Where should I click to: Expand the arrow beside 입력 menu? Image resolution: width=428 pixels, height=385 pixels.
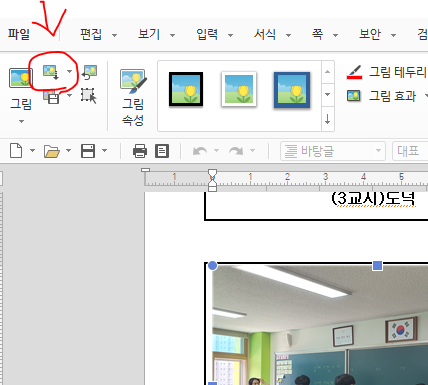coord(230,35)
